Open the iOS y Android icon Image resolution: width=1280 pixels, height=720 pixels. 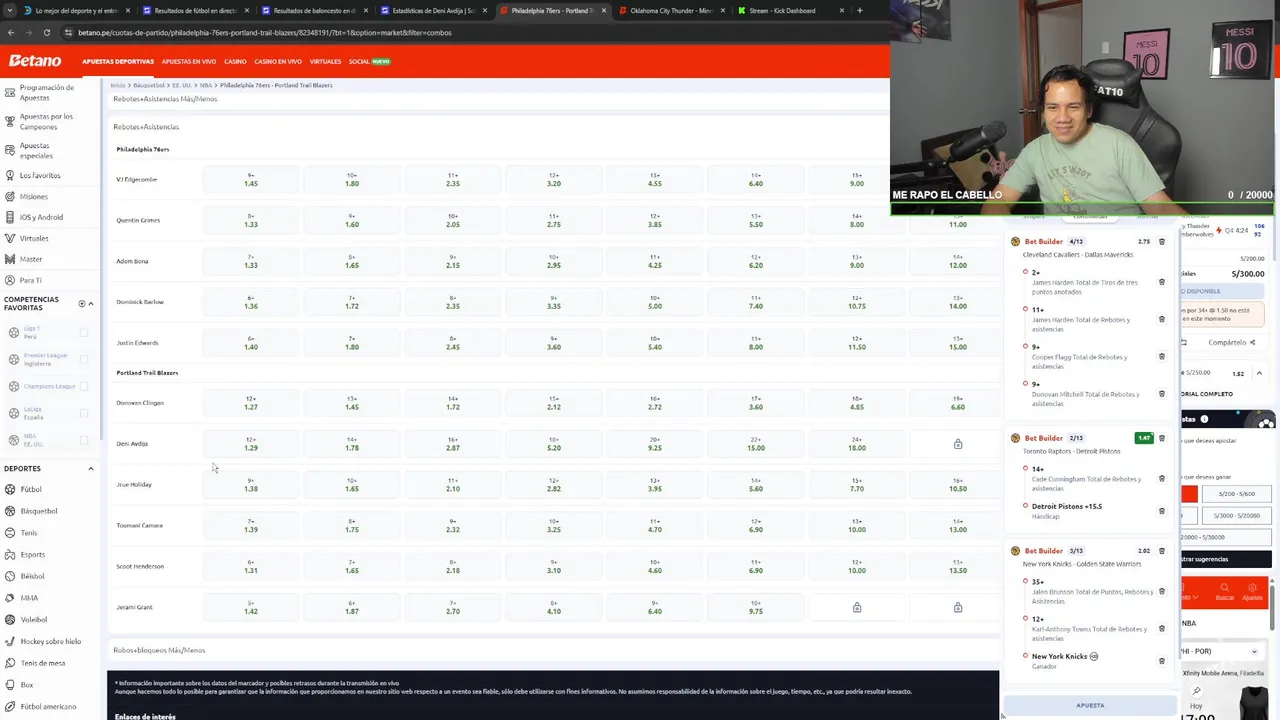pos(10,217)
